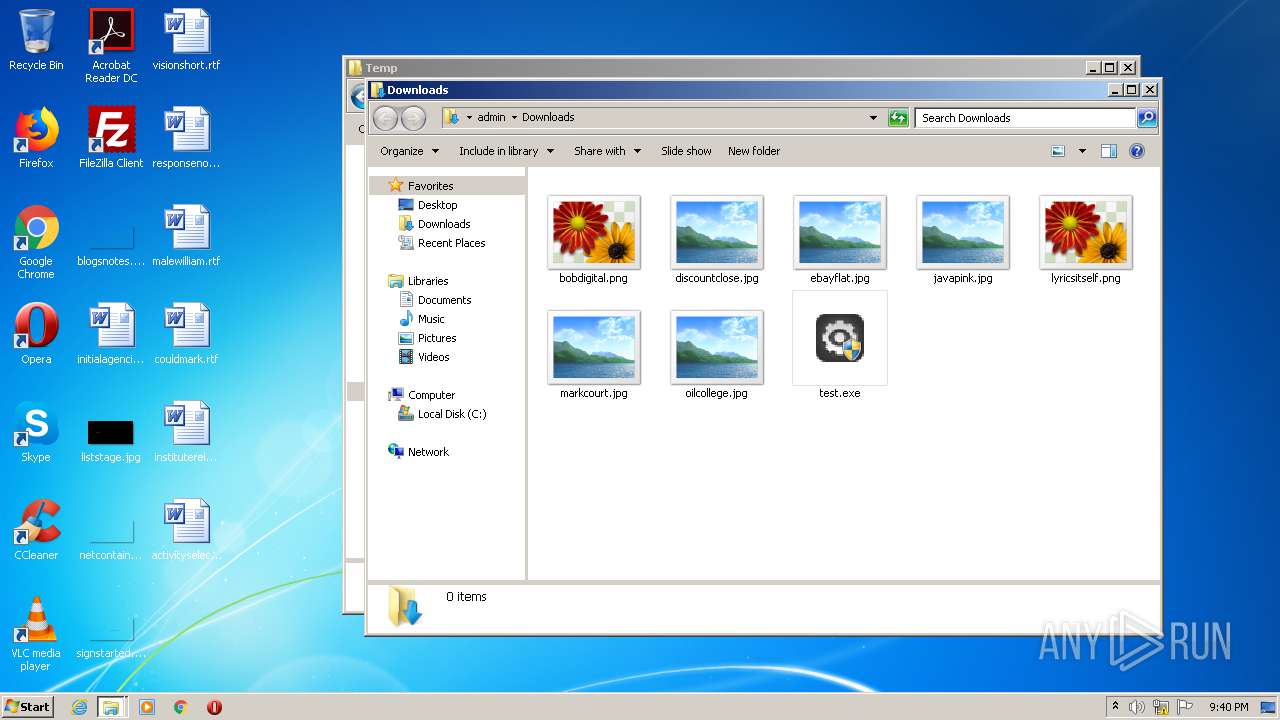
Task: Select discountclose.jpg thumbnail
Action: tap(717, 239)
